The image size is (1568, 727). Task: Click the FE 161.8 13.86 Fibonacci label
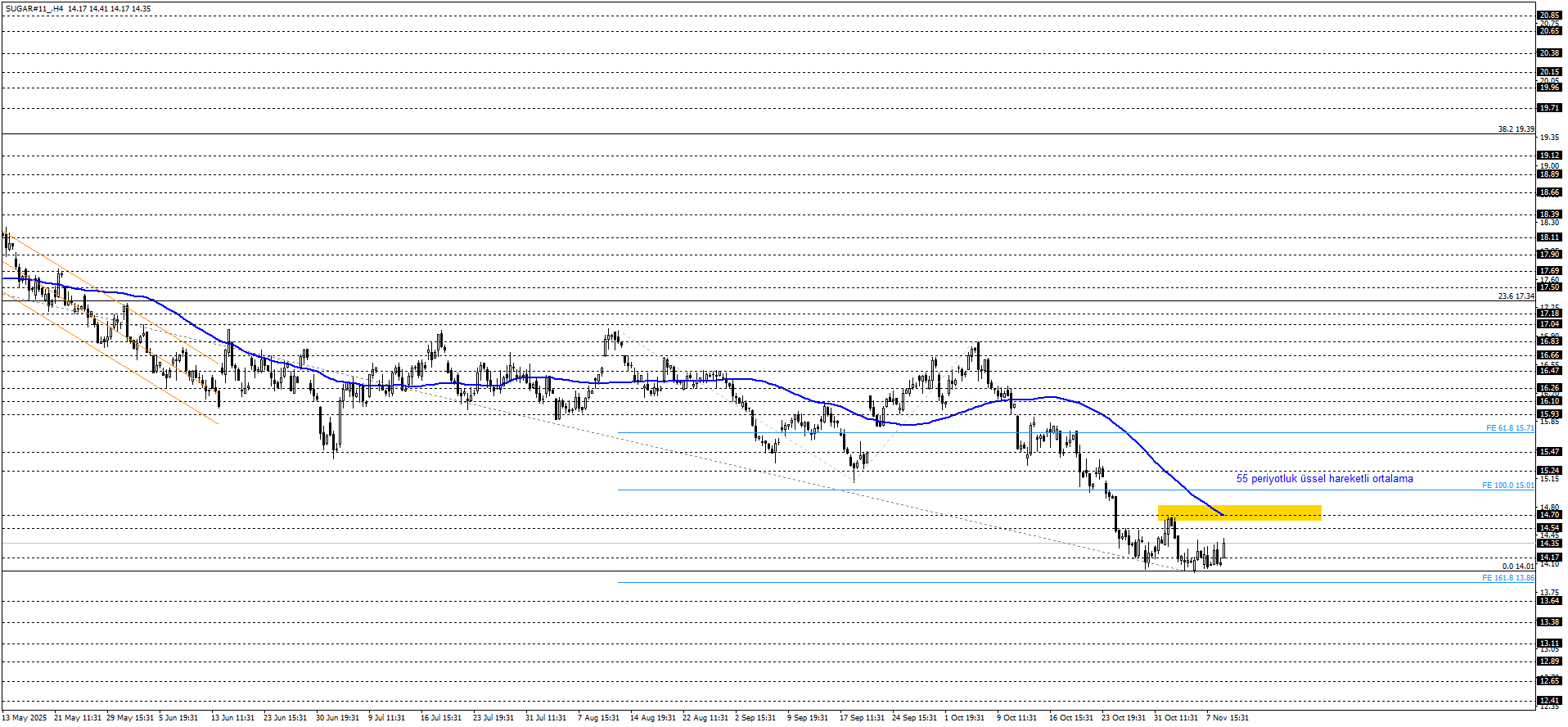1507,578
